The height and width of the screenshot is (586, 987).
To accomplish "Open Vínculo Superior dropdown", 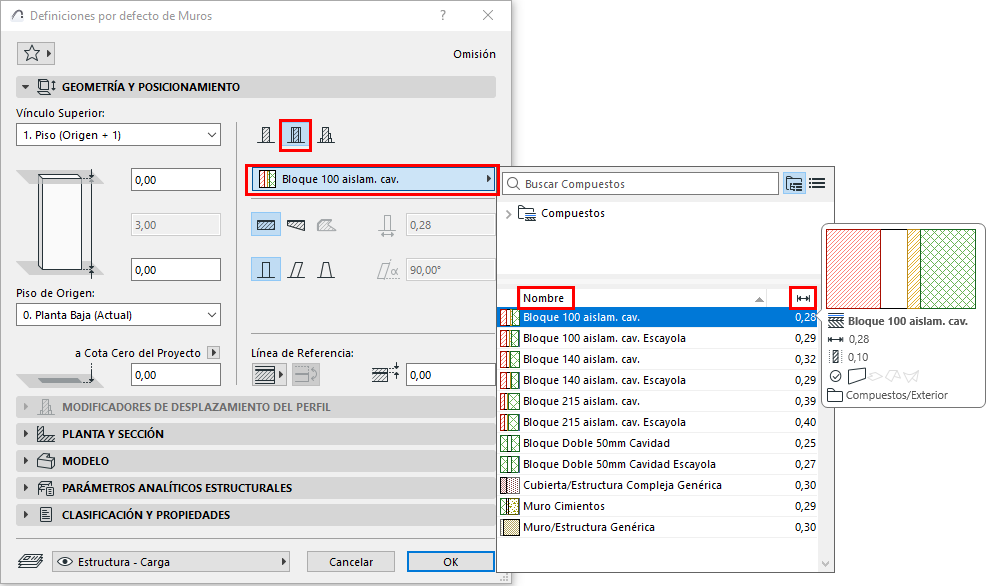I will 118,135.
